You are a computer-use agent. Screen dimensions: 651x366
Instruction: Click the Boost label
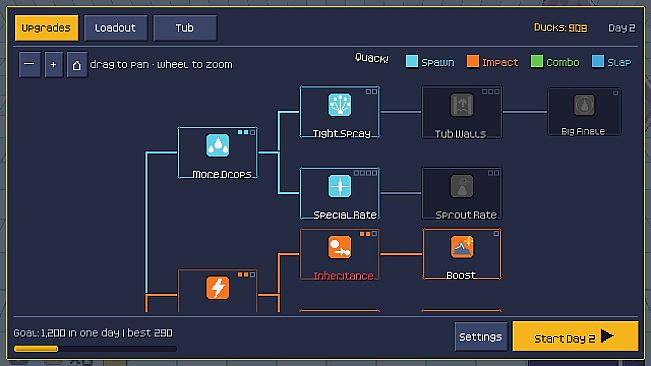461,275
